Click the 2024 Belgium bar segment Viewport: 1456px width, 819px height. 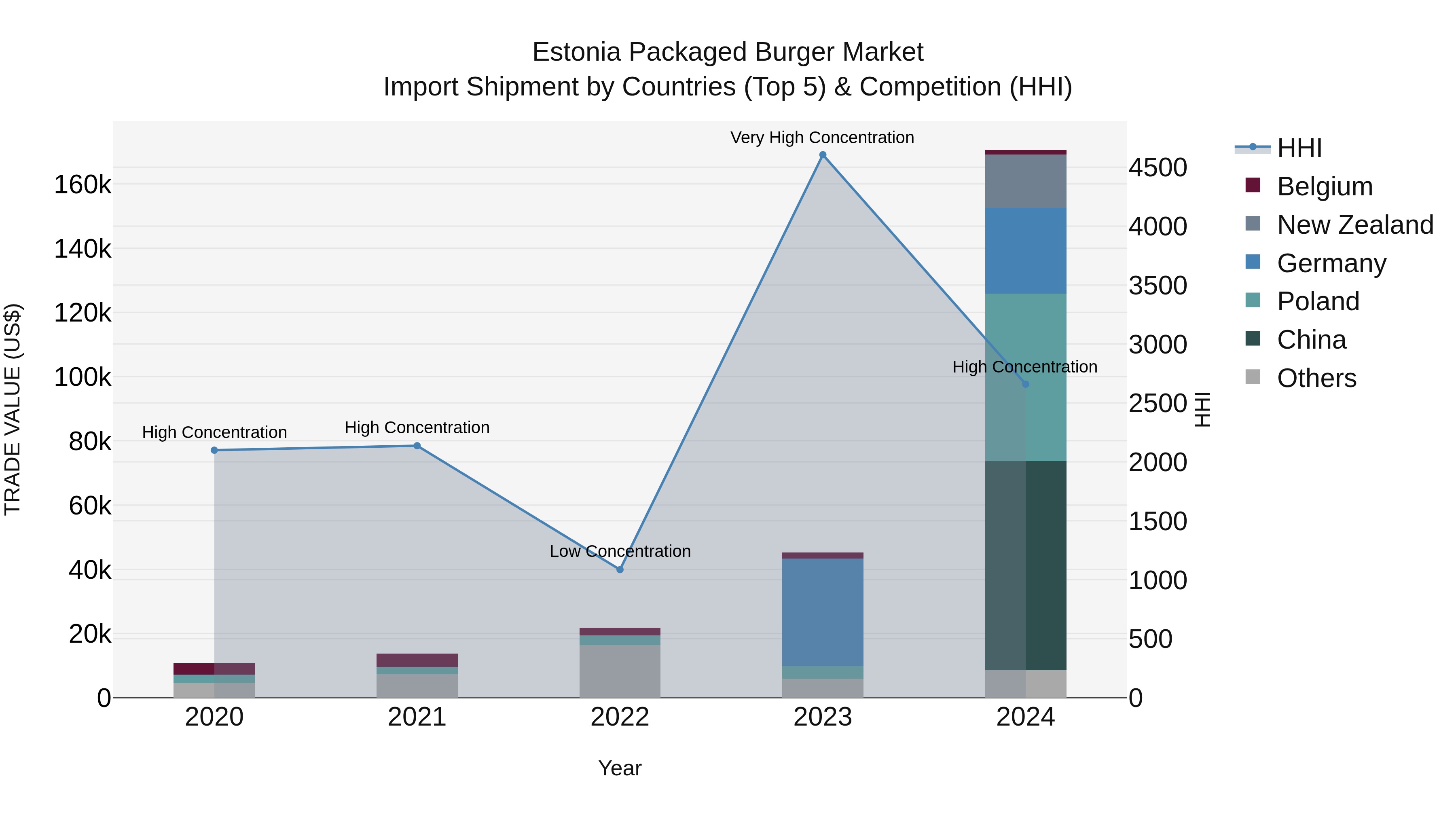click(1026, 152)
